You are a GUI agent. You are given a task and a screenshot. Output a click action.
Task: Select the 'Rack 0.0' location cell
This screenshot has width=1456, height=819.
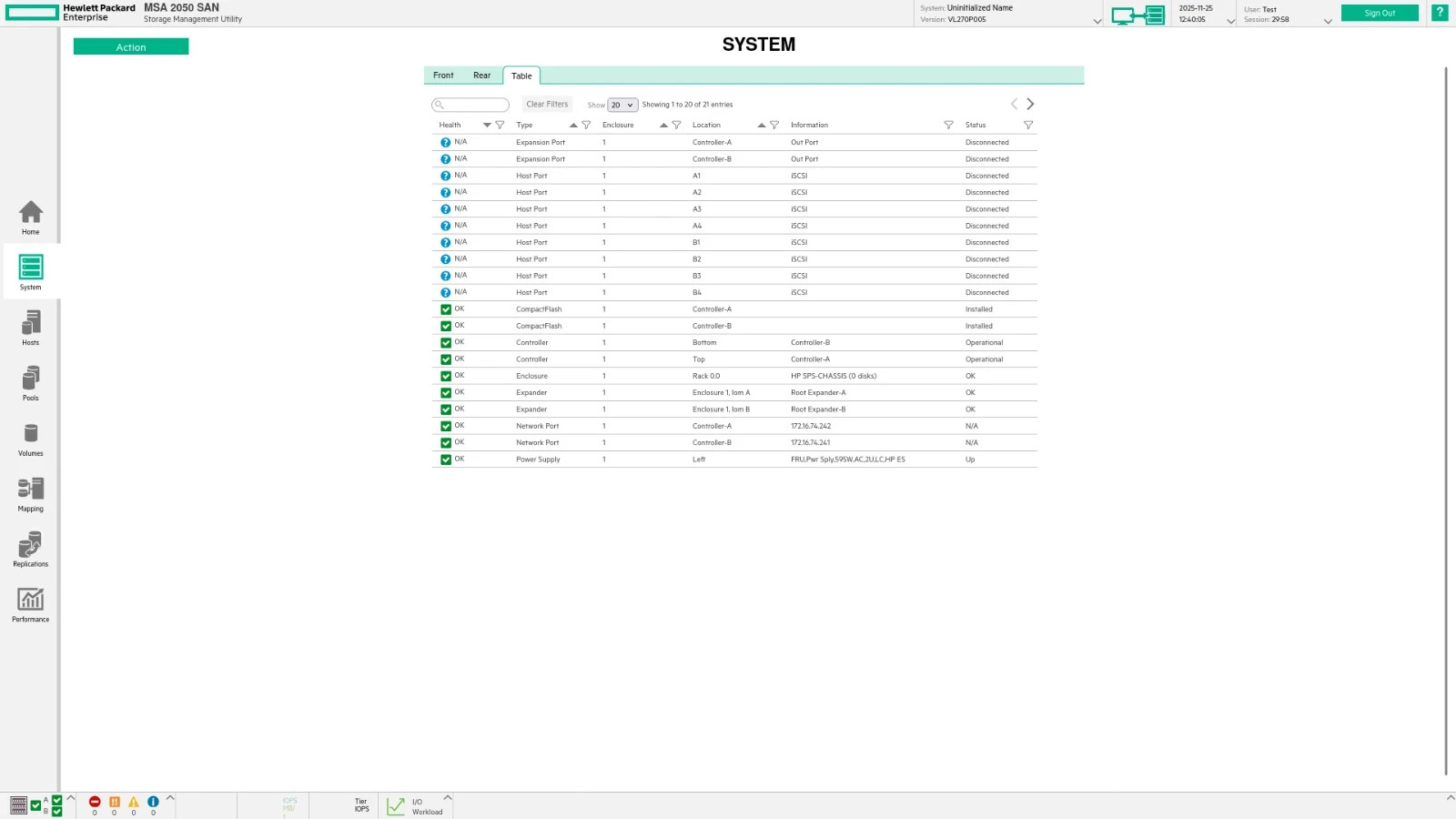pos(706,376)
